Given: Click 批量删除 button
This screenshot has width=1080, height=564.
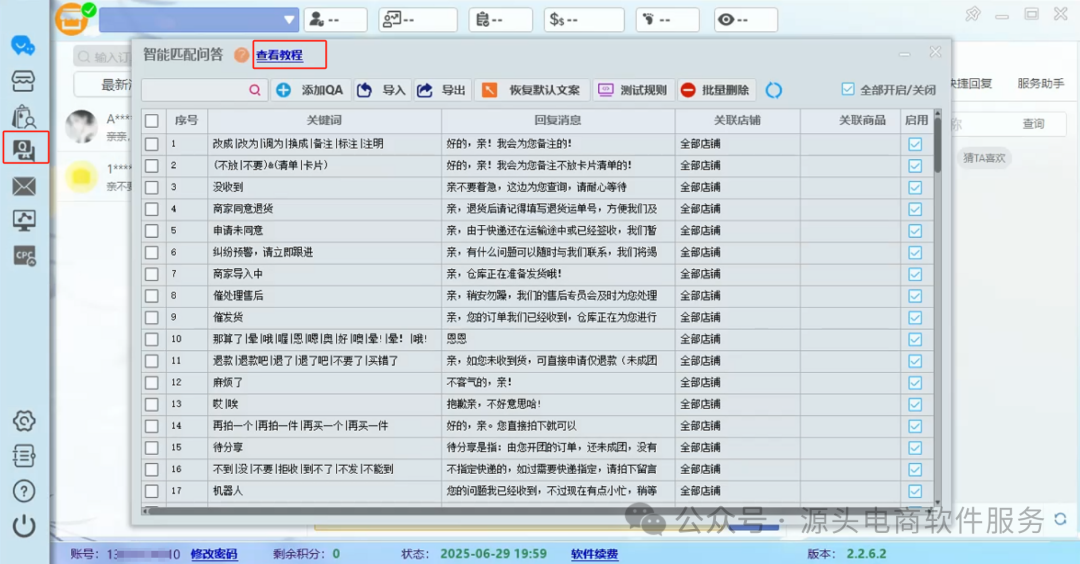Looking at the screenshot, I should 716,90.
